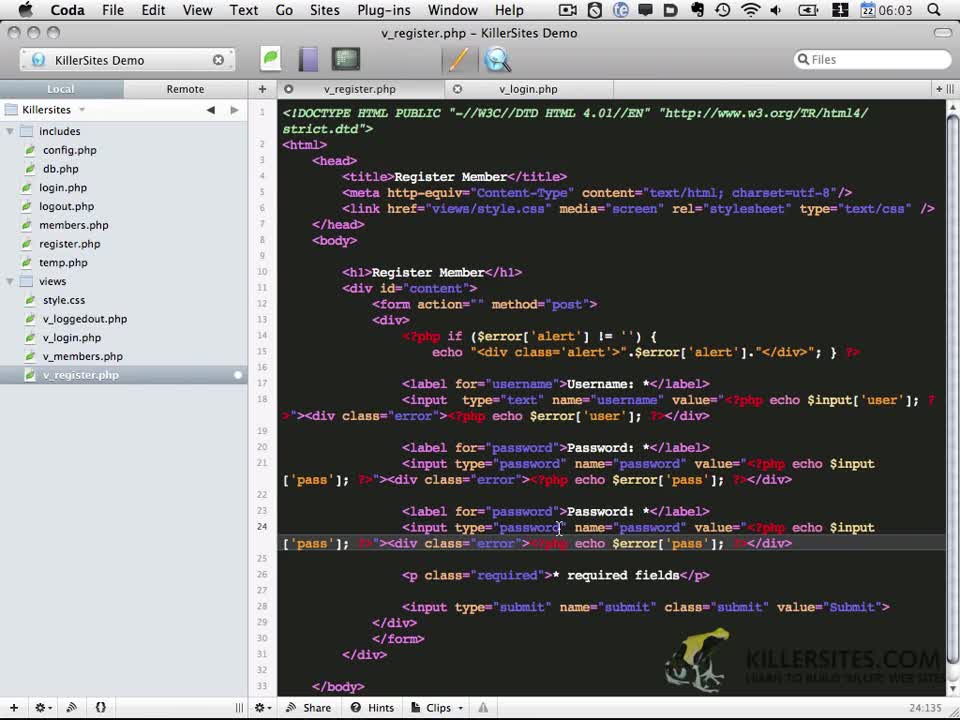This screenshot has height=720, width=960.
Task: Click the Files search field
Action: click(x=872, y=59)
